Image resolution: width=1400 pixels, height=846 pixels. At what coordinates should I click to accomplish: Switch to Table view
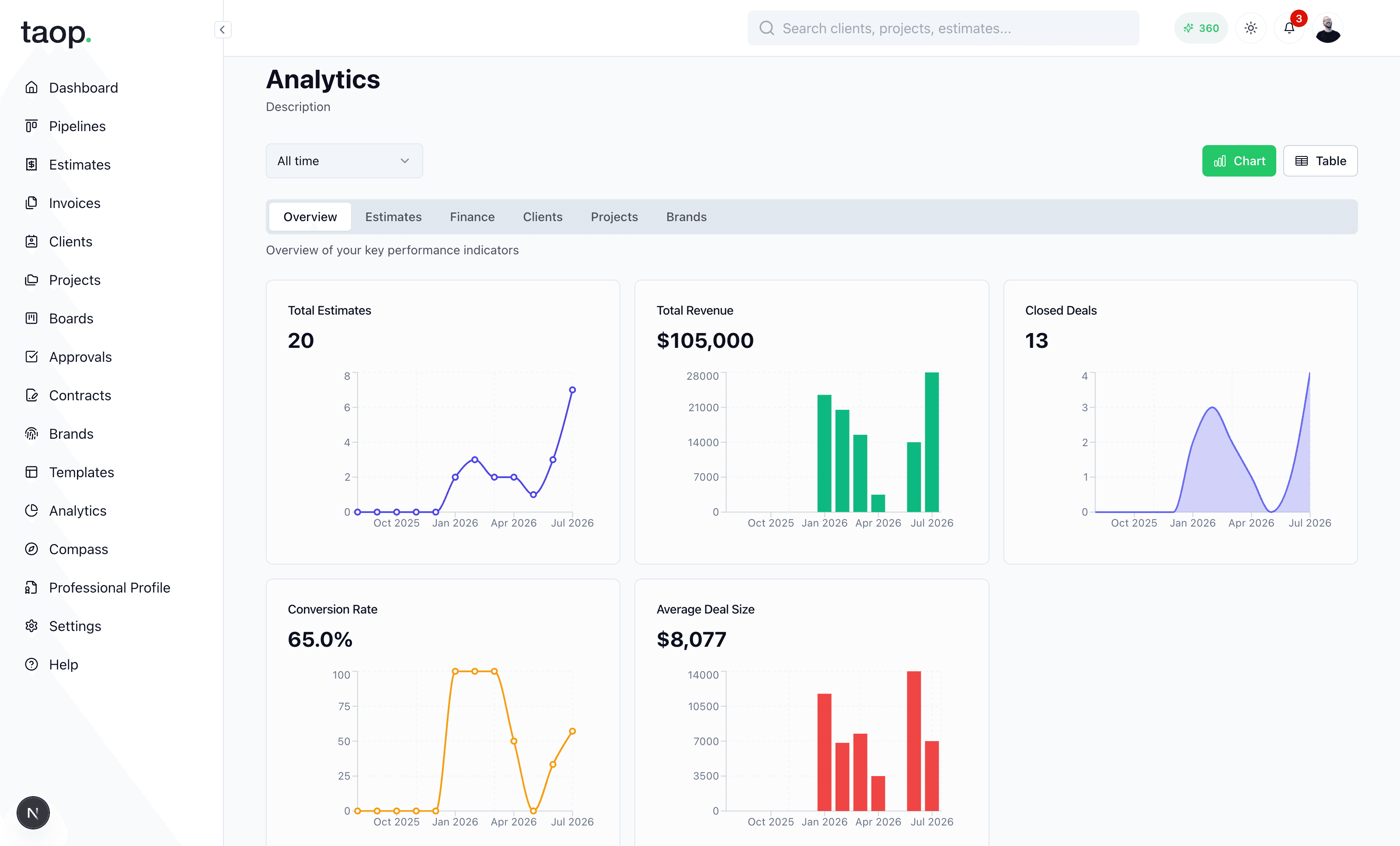1320,161
